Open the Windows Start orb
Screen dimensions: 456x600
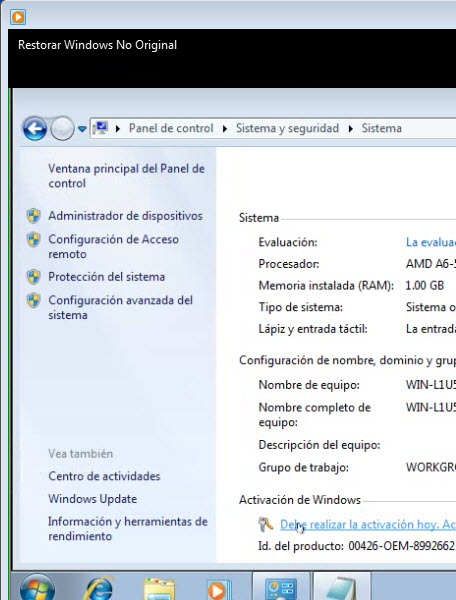click(37, 587)
